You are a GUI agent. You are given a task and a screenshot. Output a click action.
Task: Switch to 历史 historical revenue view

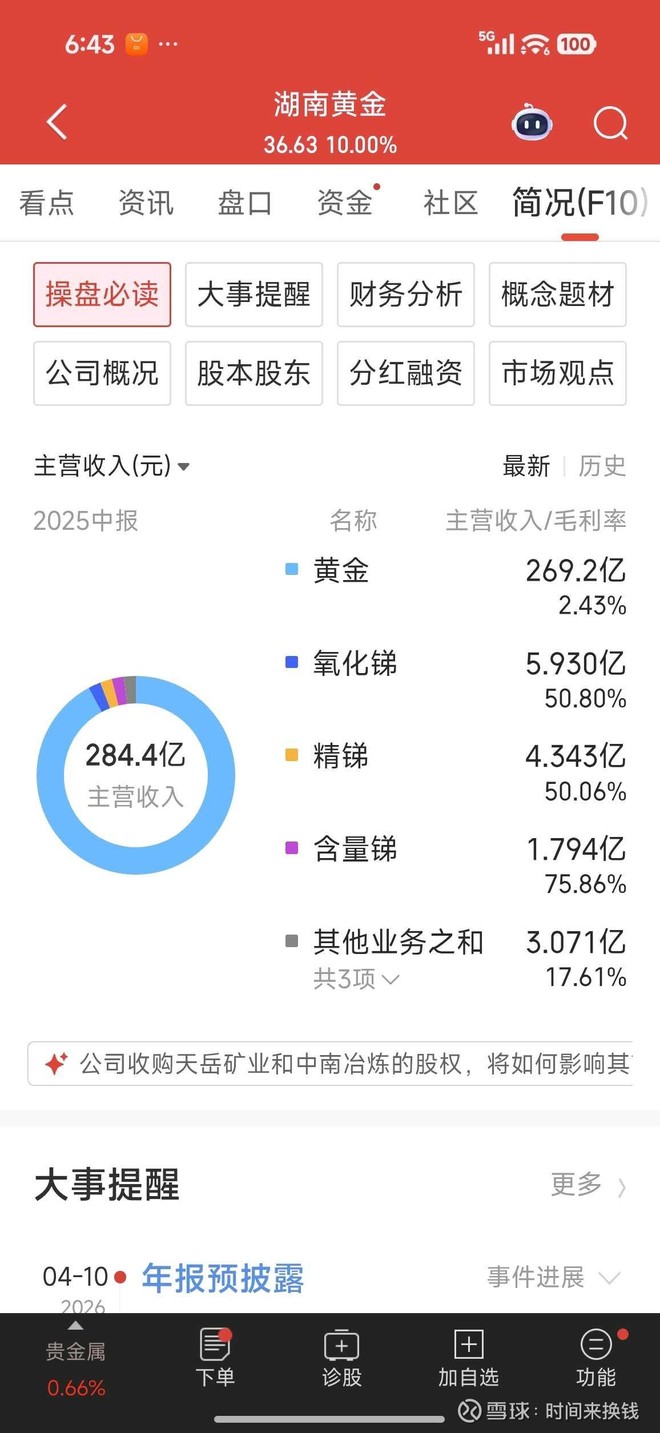point(602,466)
